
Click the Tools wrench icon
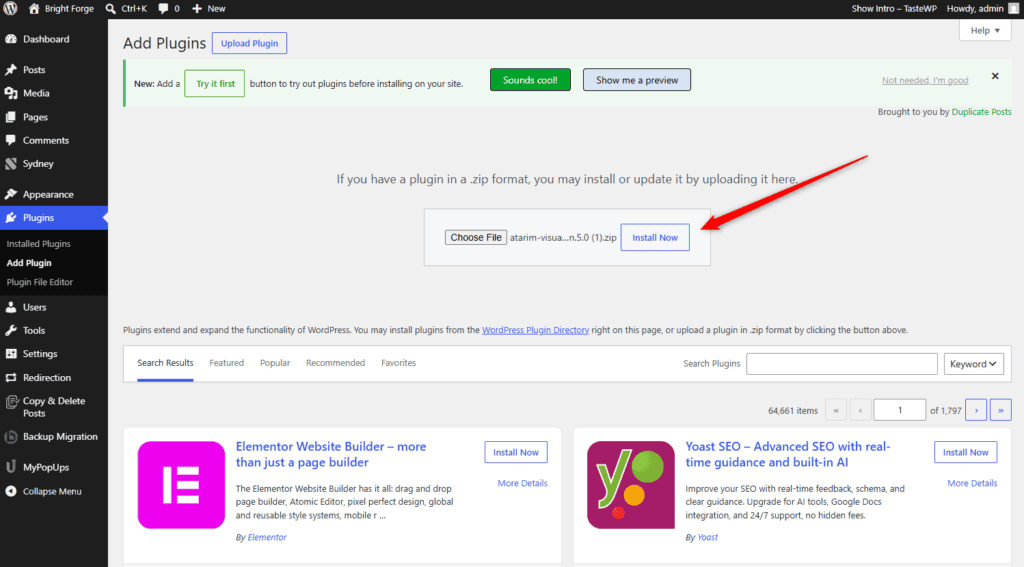click(x=11, y=331)
